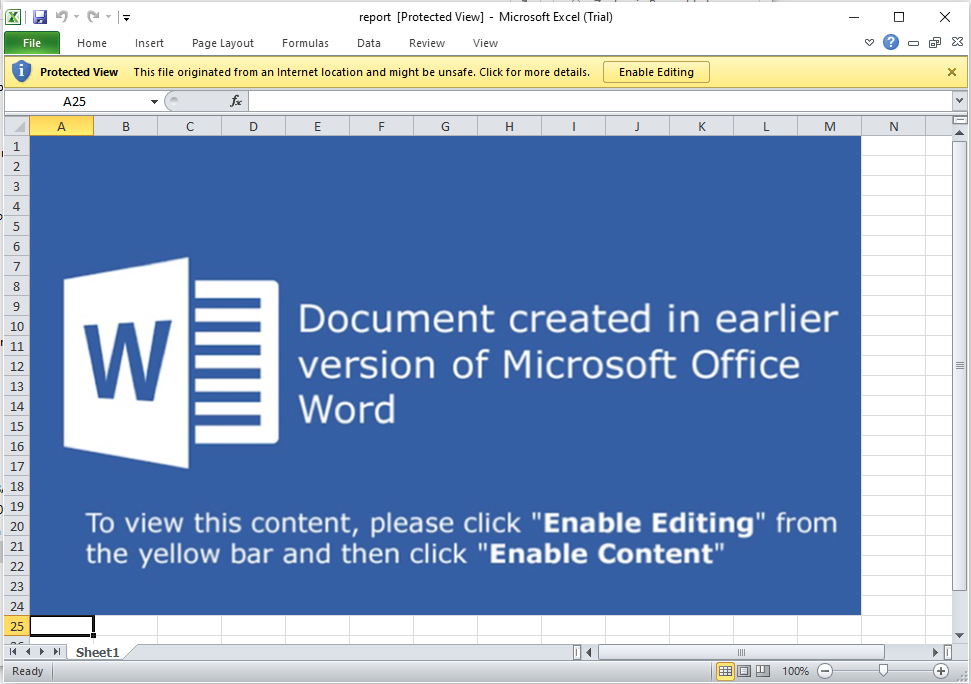Select column N header
This screenshot has height=684, width=971.
point(893,126)
